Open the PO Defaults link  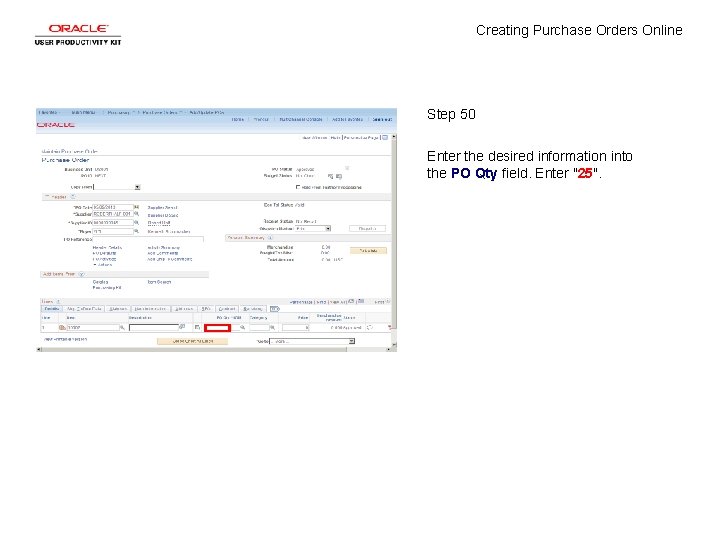(104, 253)
